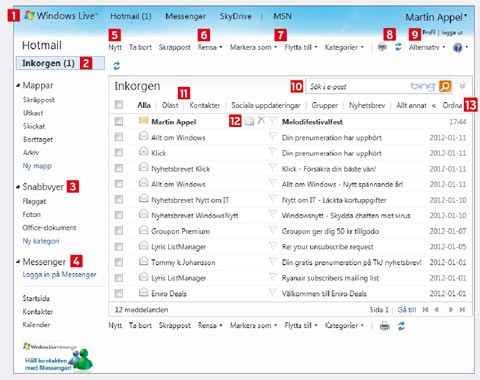
Task: Flag the Groupon ger dig 50 kr message
Action: click(273, 230)
